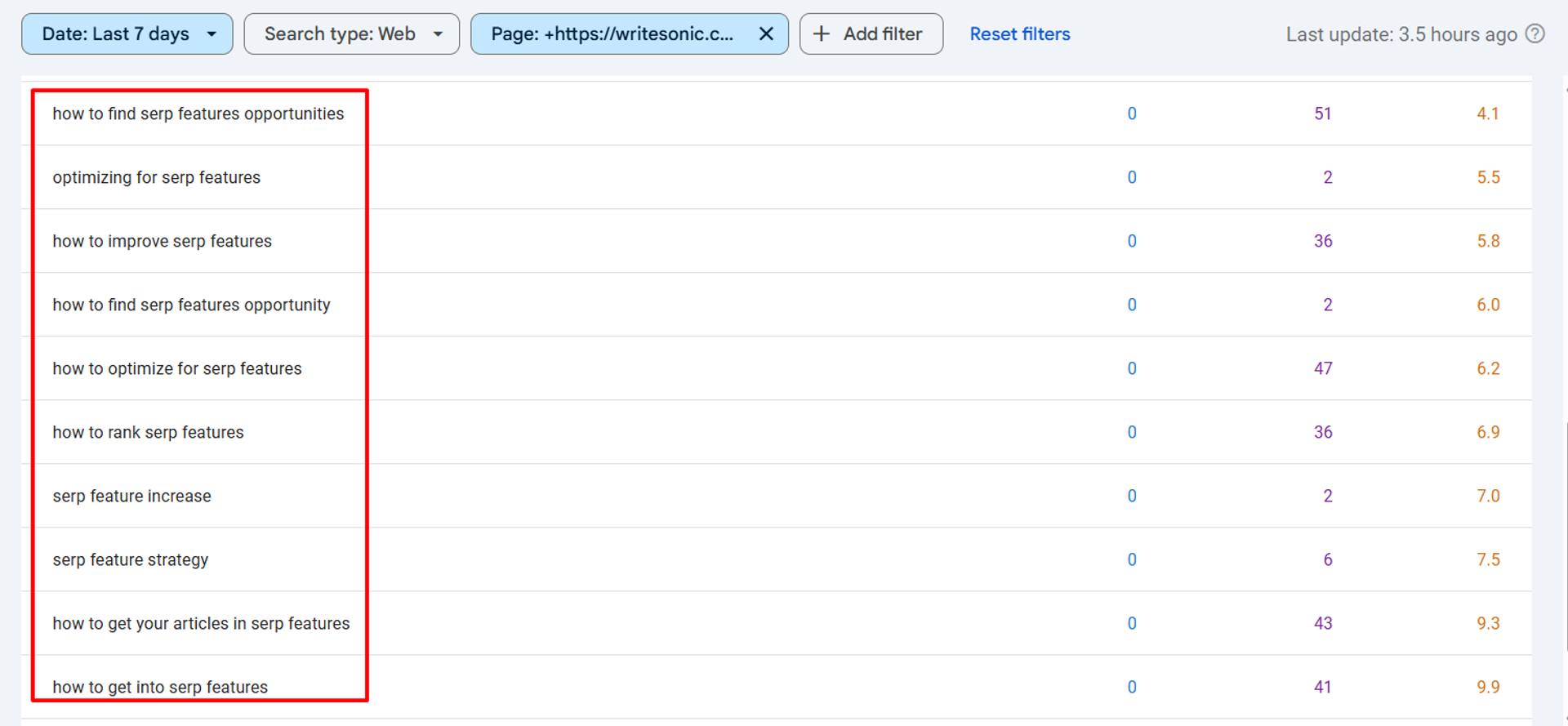Screen dimensions: 1568x726
Task: Click position value 7.5
Action: [1488, 559]
